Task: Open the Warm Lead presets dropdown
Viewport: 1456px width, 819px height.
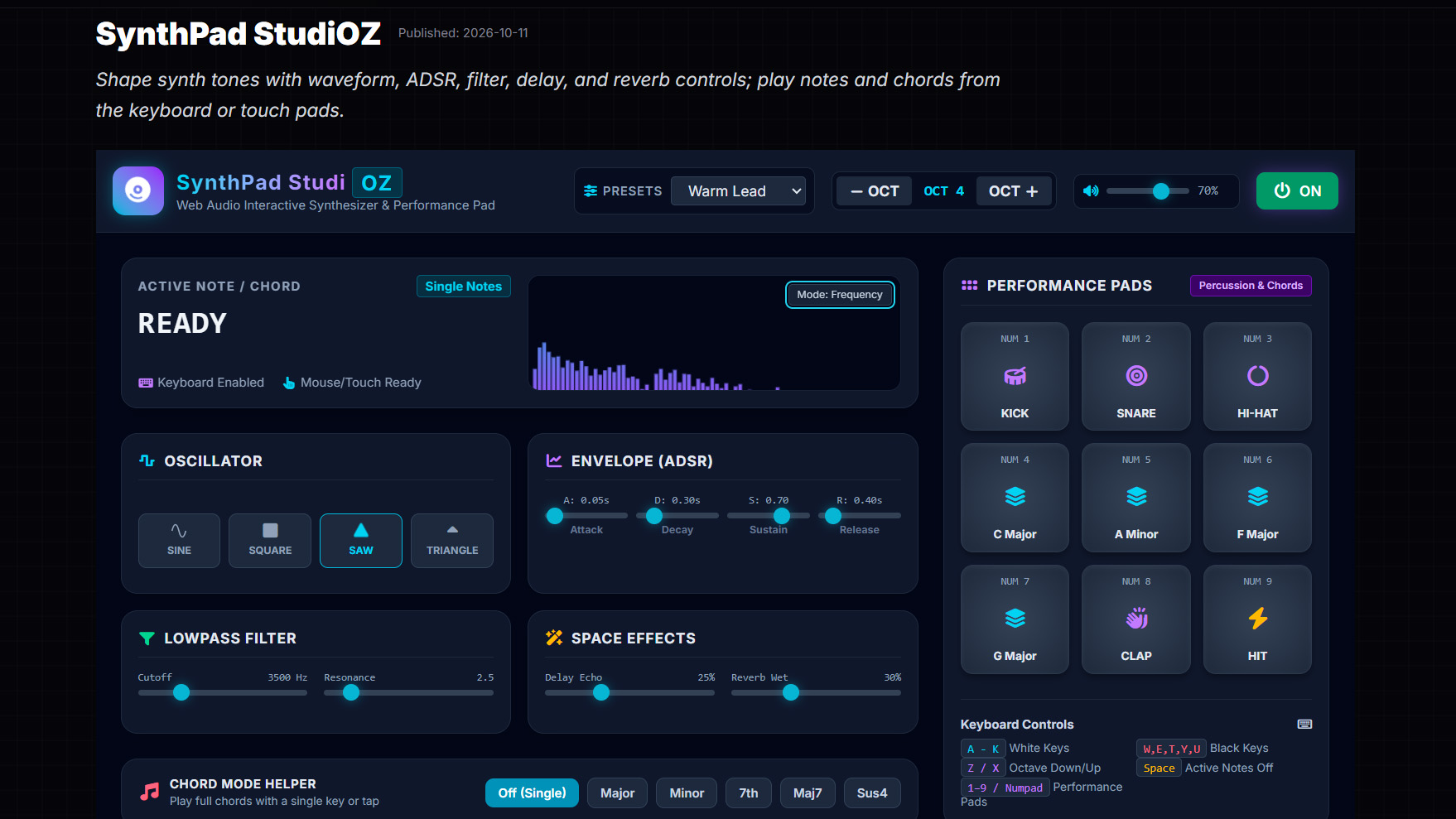Action: click(x=738, y=191)
